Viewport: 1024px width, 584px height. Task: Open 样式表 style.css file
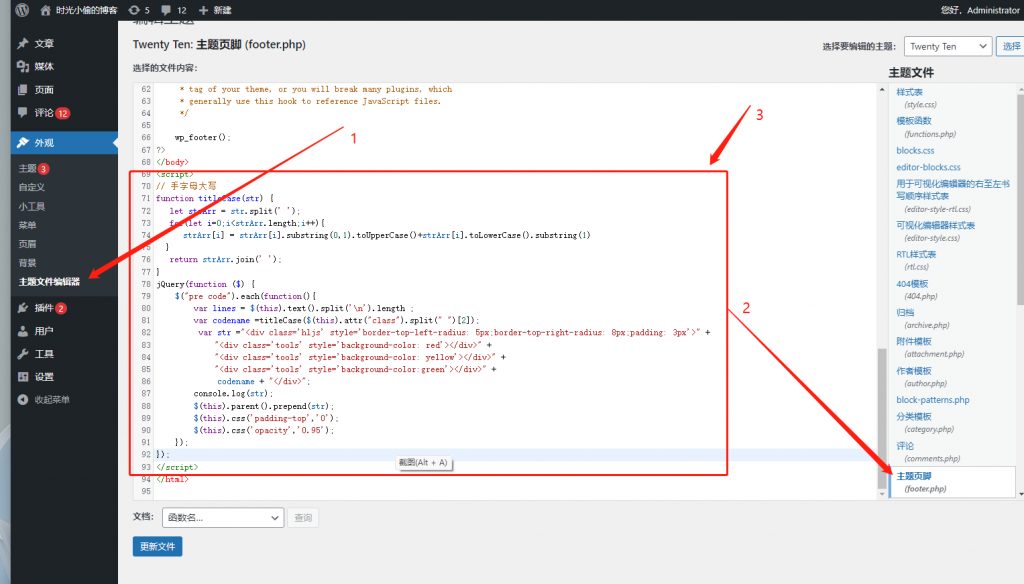coord(909,92)
